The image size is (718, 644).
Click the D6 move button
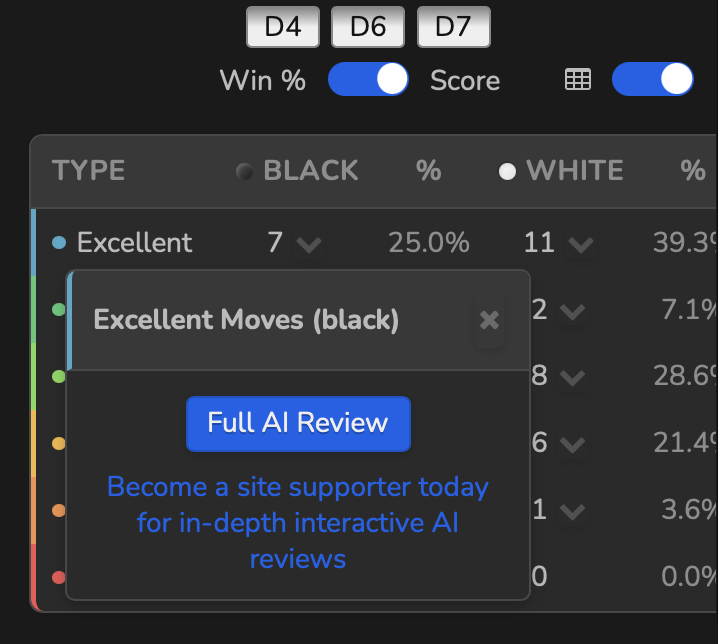click(368, 27)
